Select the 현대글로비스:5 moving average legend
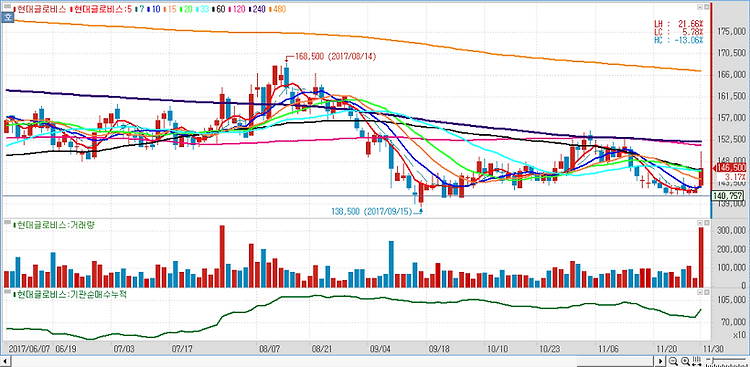 (101, 9)
